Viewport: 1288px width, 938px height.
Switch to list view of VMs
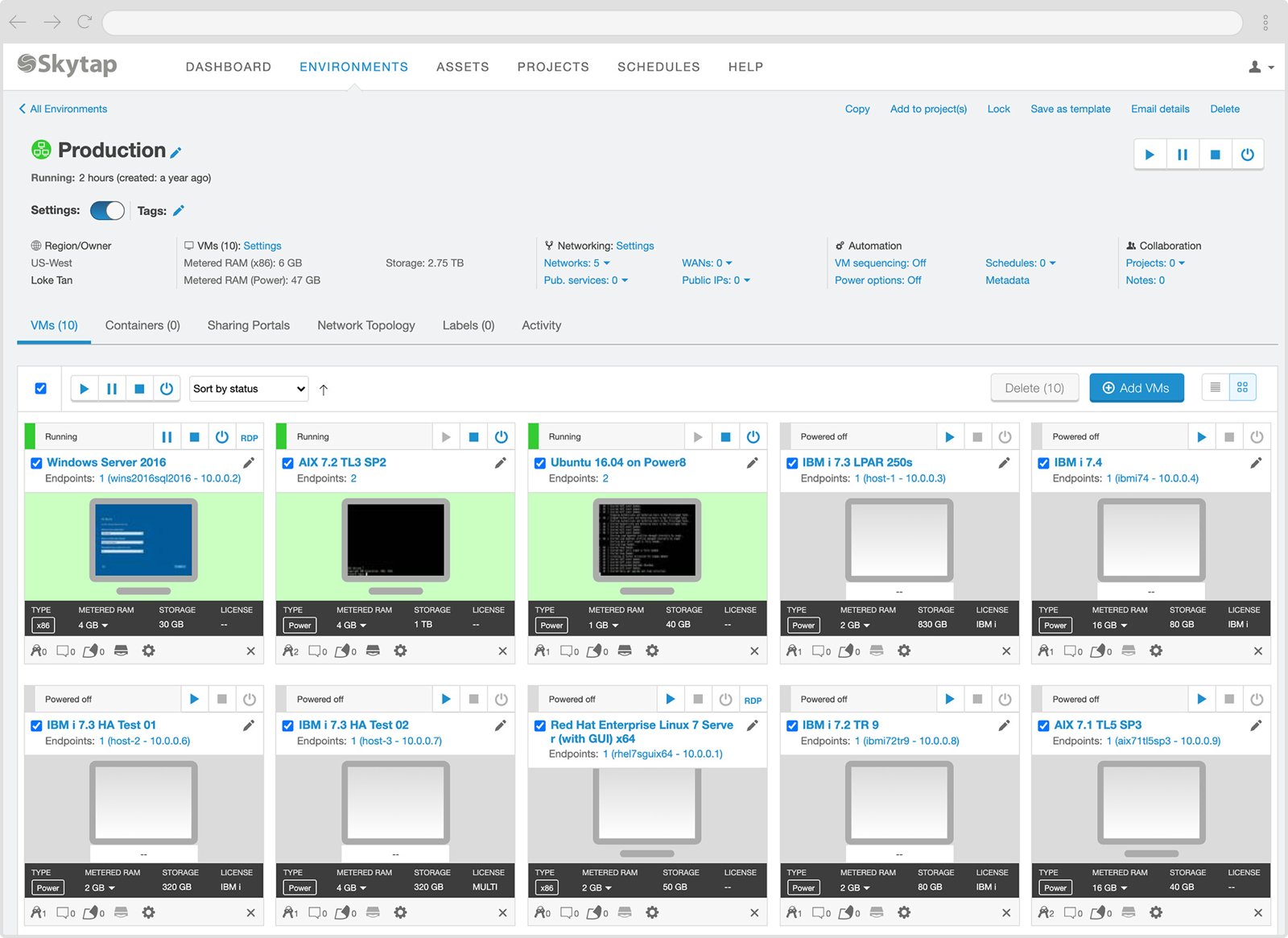coord(1216,388)
